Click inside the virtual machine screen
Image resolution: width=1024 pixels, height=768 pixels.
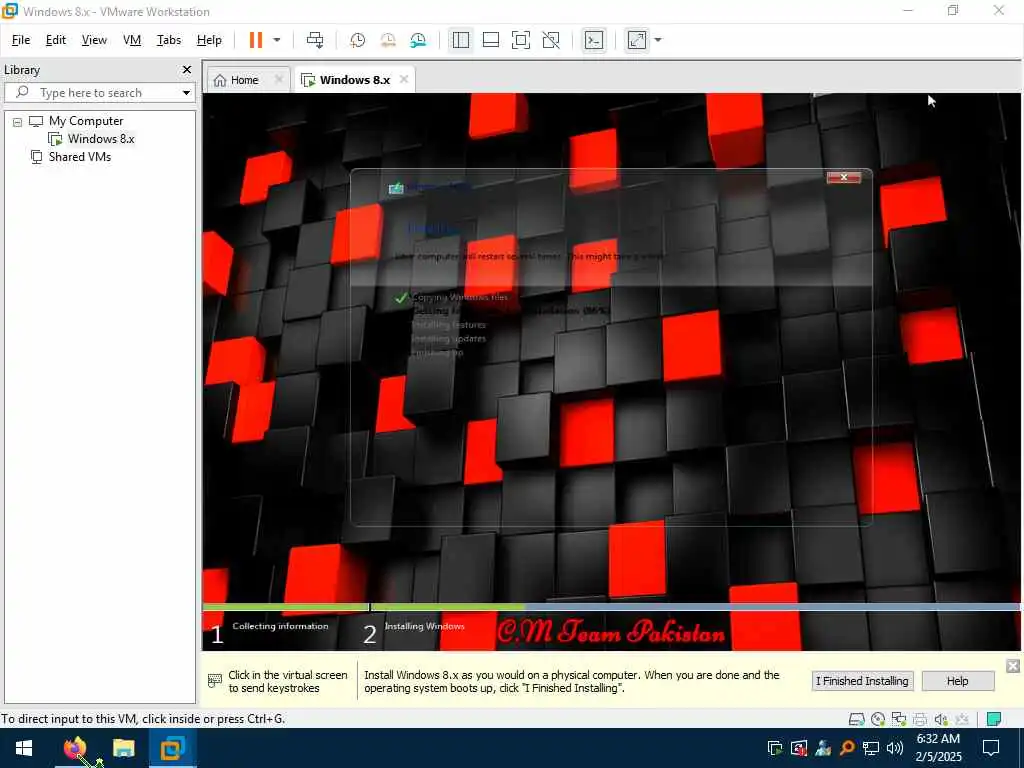[x=611, y=371]
